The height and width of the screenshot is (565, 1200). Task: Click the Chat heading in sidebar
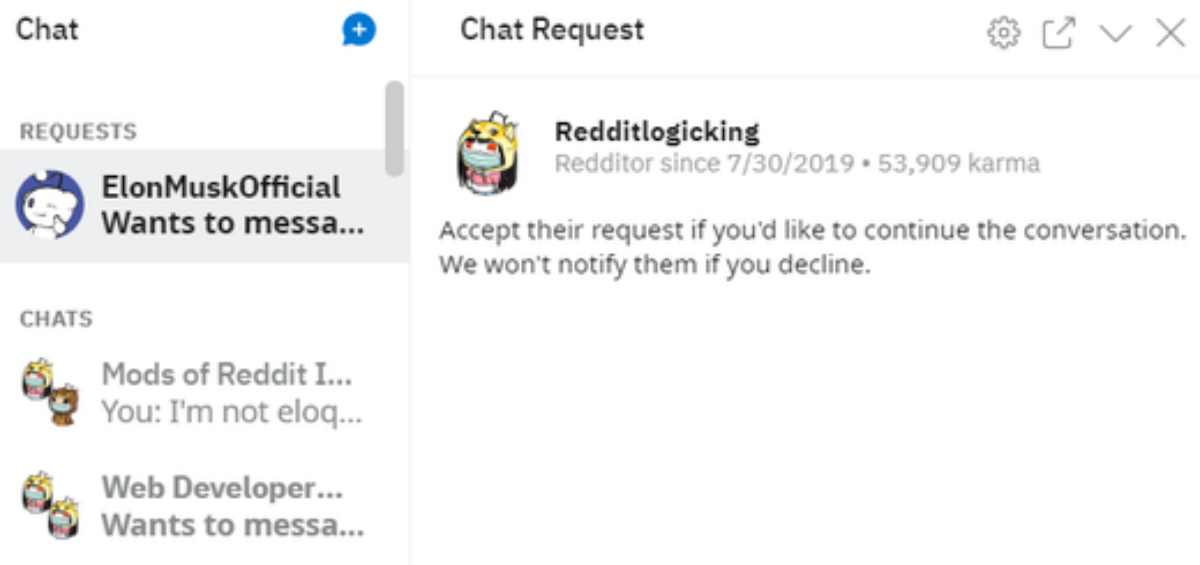point(47,29)
